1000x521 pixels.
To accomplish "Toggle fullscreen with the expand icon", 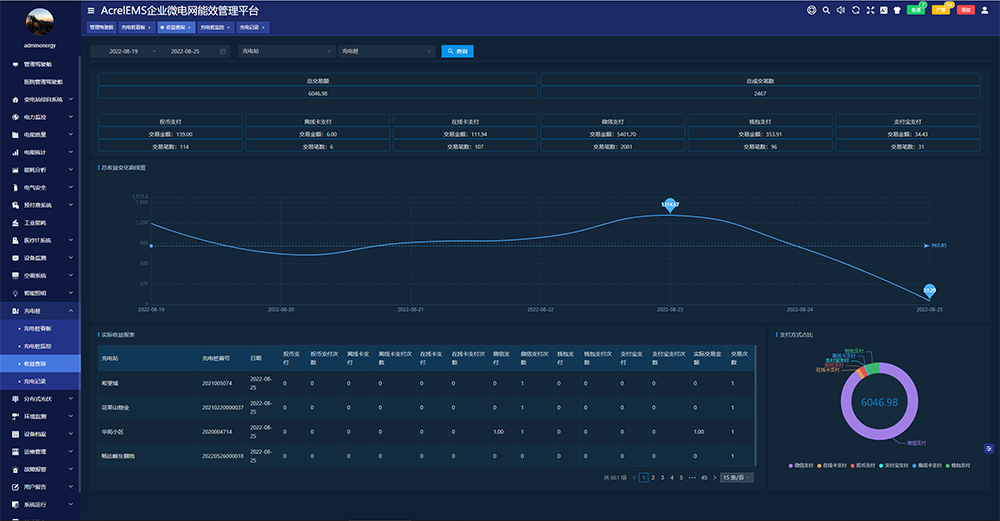I will (870, 10).
